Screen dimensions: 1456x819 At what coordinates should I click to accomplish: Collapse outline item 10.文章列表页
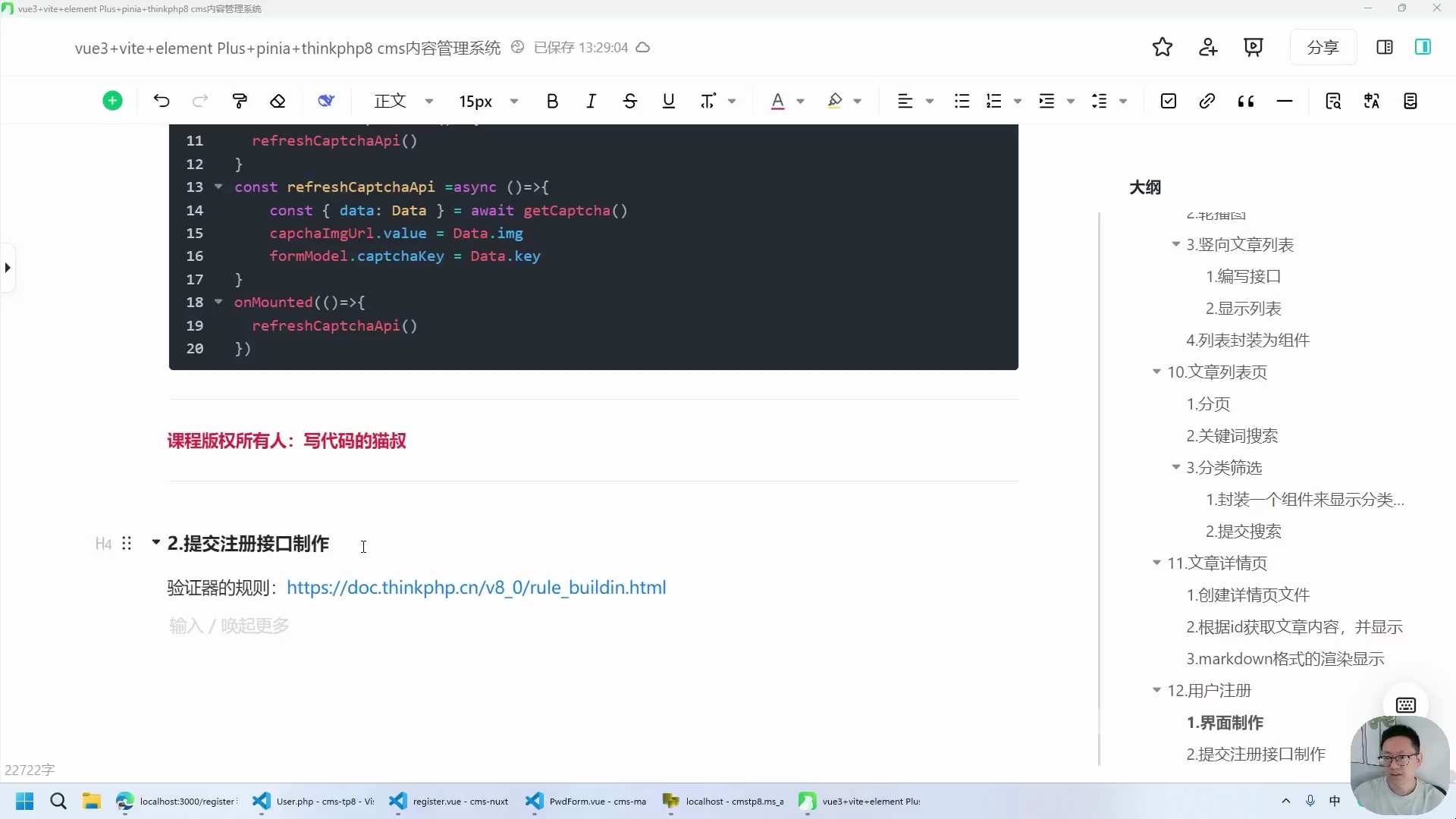click(x=1156, y=372)
